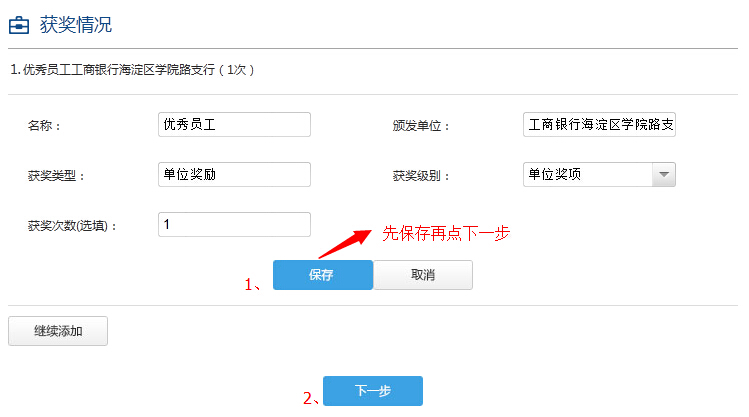Click the 颁发单位 label
The width and height of the screenshot is (749, 417).
pos(422,126)
